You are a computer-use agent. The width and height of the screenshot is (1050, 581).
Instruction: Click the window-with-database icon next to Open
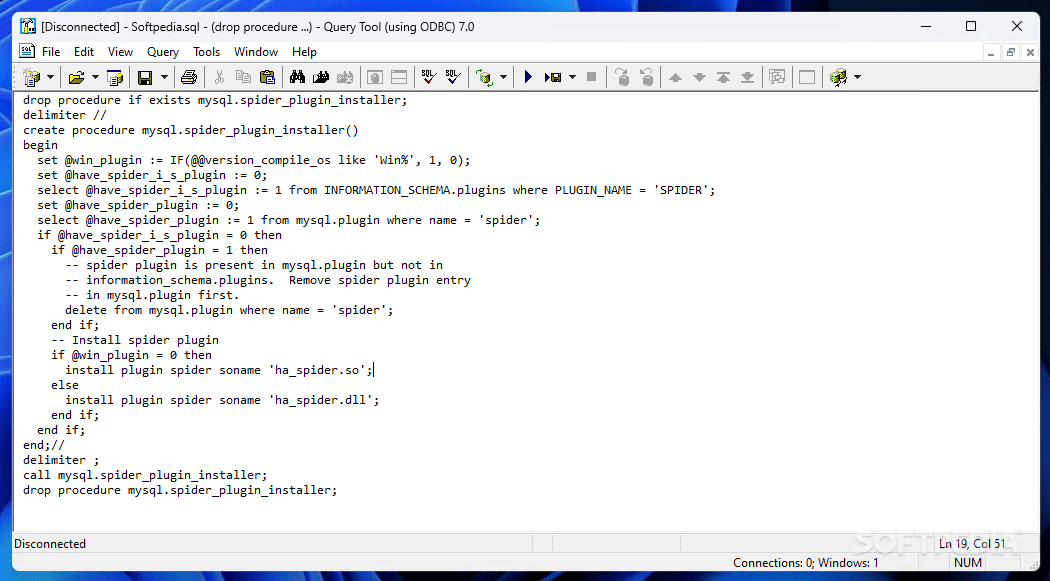coord(115,77)
